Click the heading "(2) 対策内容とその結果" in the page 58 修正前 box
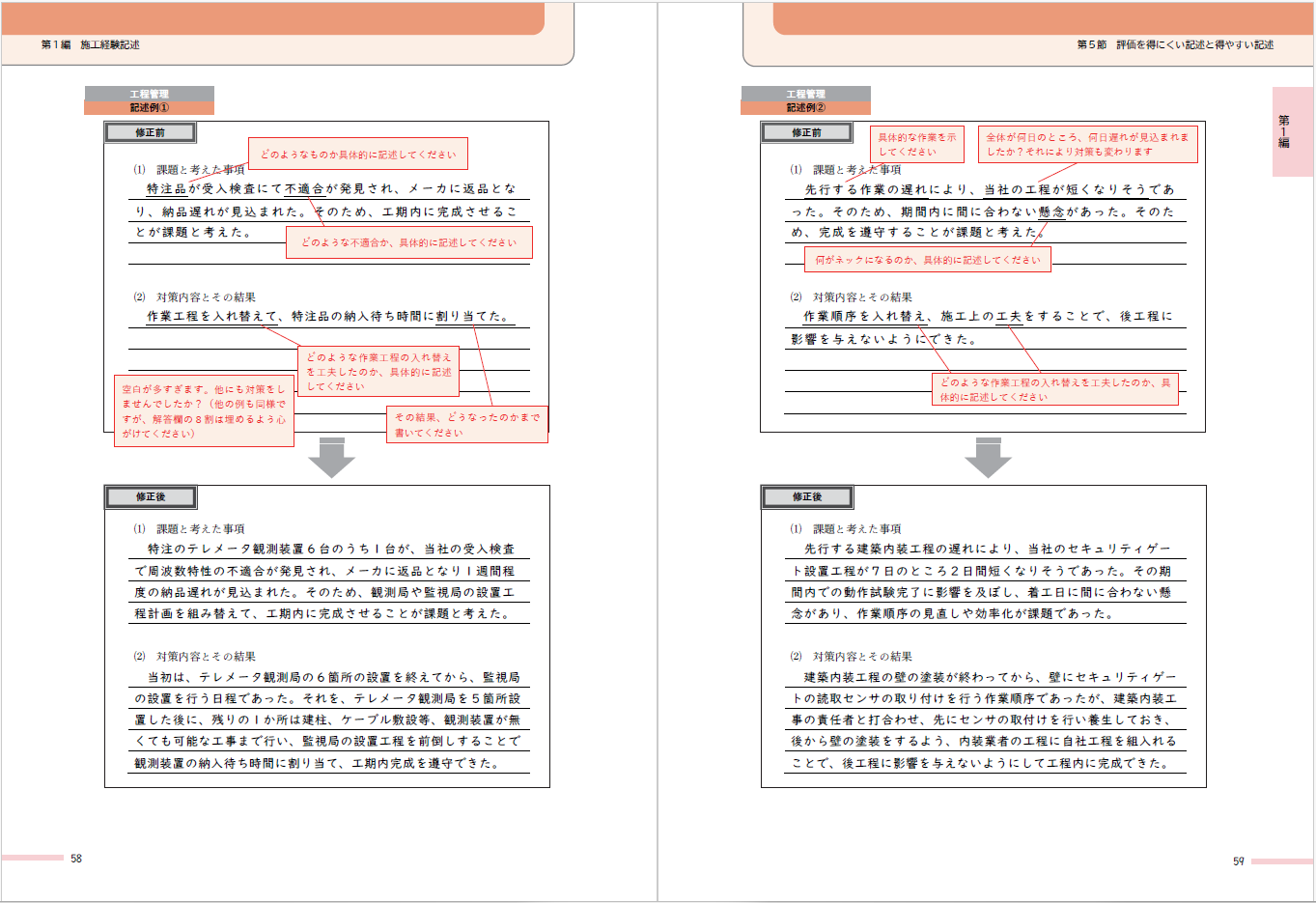The height and width of the screenshot is (903, 1316). point(195,297)
